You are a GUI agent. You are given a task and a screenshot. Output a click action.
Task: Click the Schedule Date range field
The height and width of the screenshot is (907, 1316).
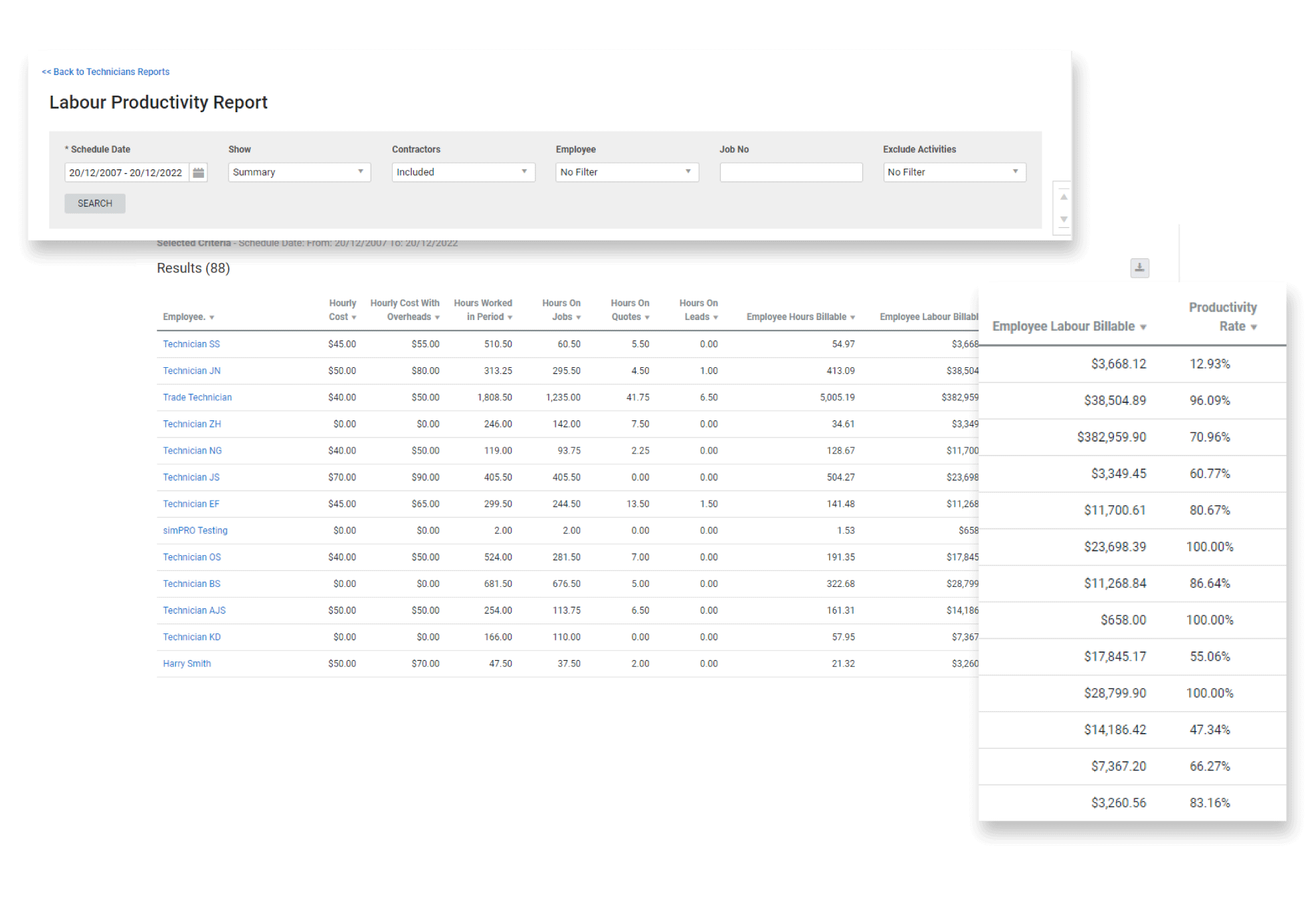pos(126,173)
